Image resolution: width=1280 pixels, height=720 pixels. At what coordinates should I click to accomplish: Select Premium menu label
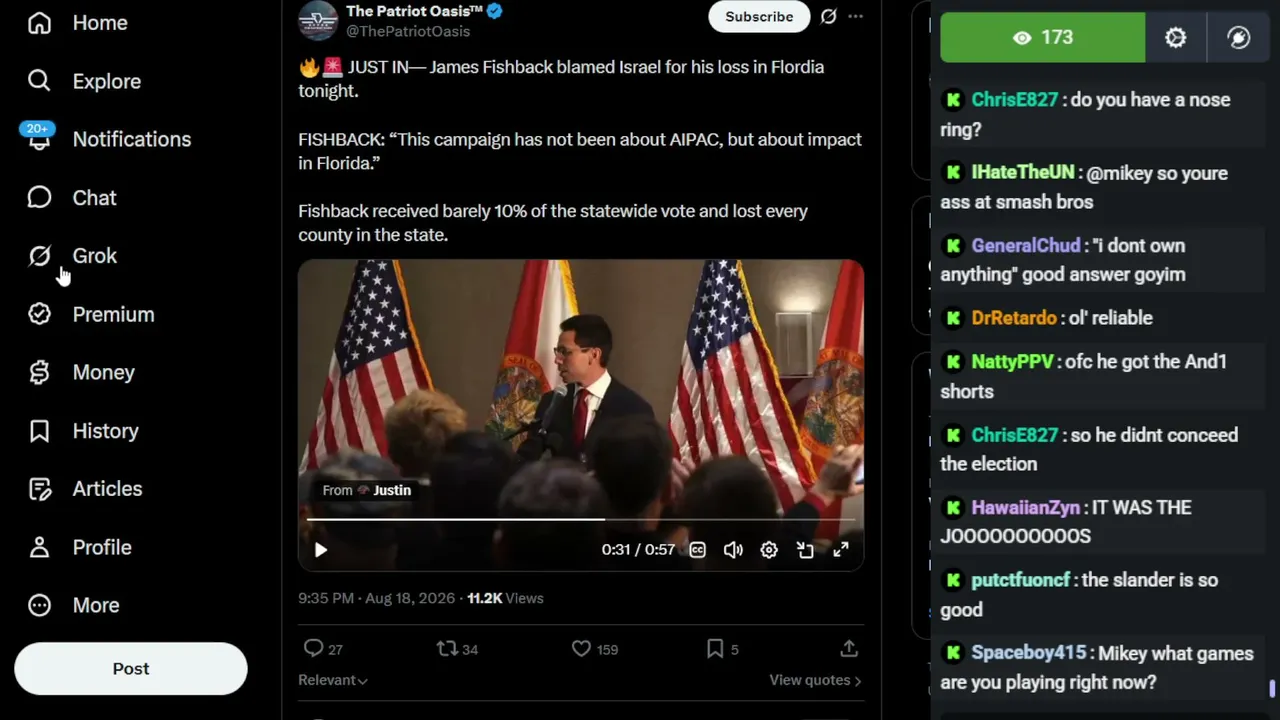point(114,314)
